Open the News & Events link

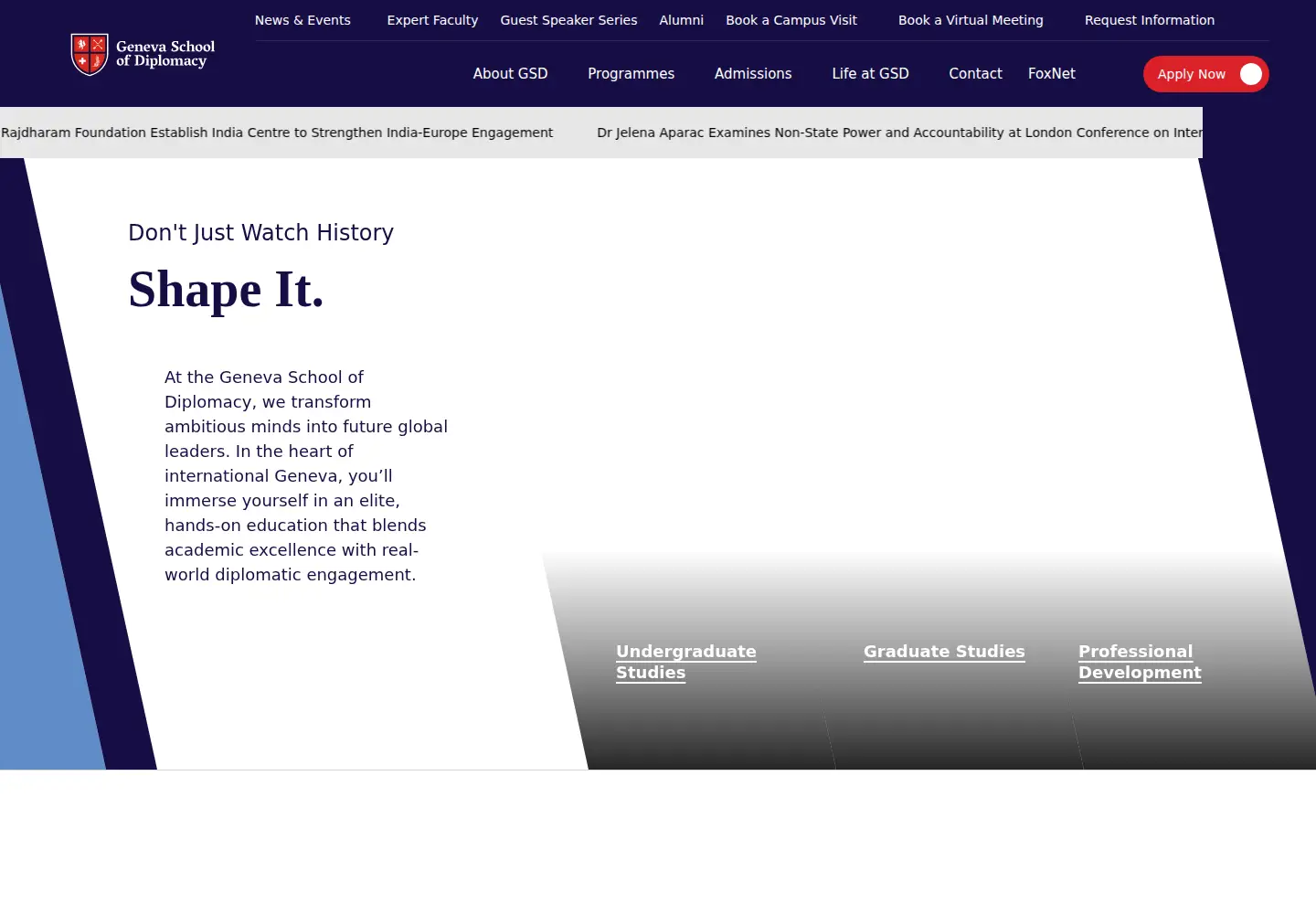click(302, 20)
